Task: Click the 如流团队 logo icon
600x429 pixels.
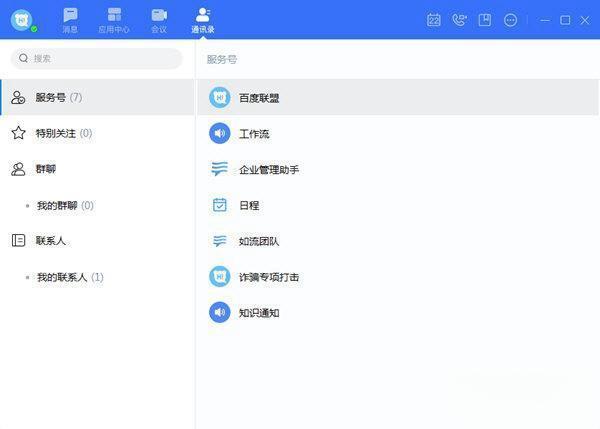Action: coord(220,241)
